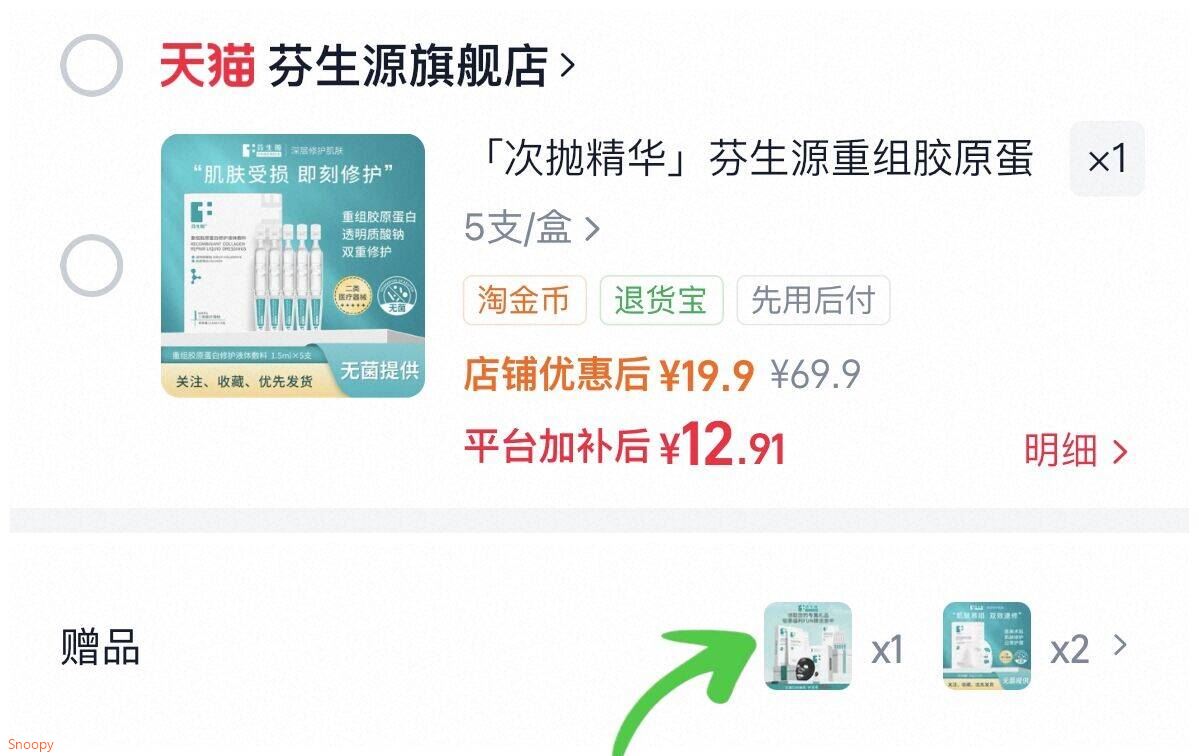
Task: Expand the gifts list chevron
Action: pyautogui.click(x=1119, y=646)
